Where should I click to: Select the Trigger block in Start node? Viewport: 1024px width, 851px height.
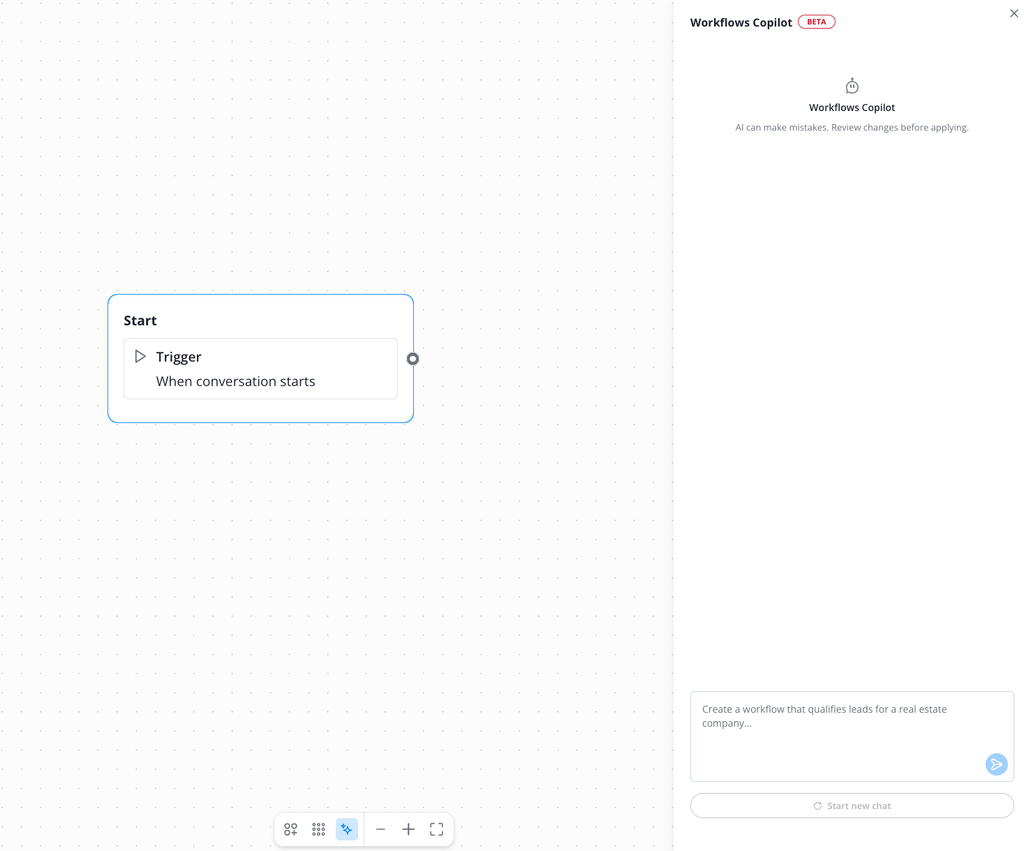pos(261,368)
